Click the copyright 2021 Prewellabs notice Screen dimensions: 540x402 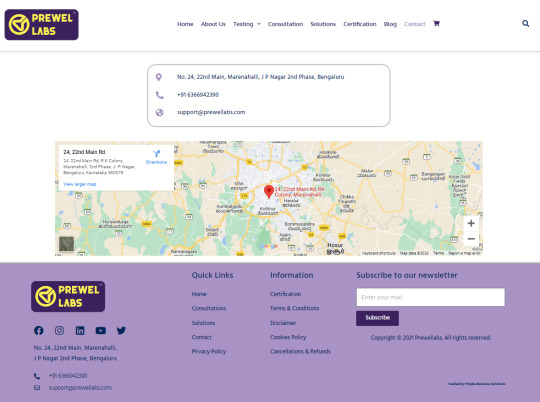point(431,338)
